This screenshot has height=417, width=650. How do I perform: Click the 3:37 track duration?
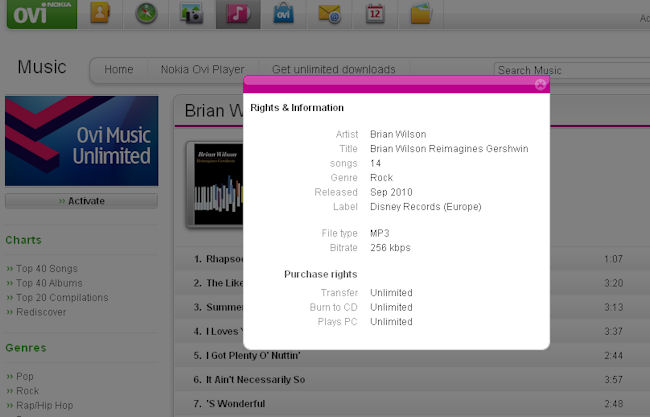(613, 331)
